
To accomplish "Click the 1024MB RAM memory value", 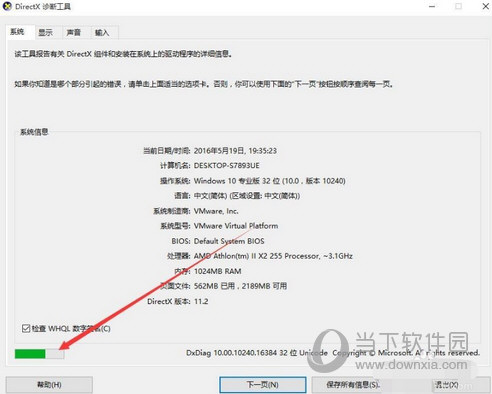I will (x=218, y=271).
